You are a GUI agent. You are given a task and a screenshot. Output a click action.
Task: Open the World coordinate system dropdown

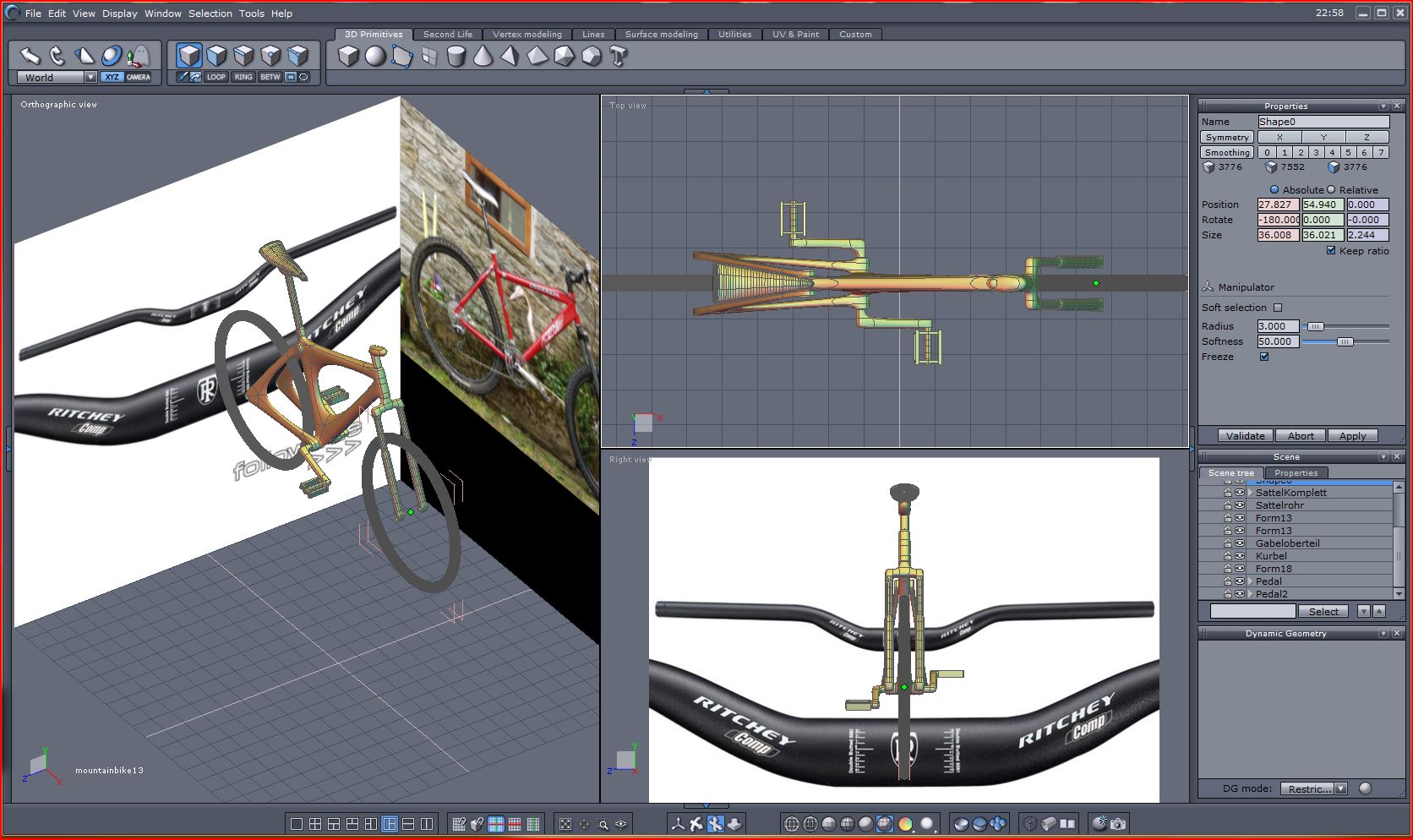[90, 77]
